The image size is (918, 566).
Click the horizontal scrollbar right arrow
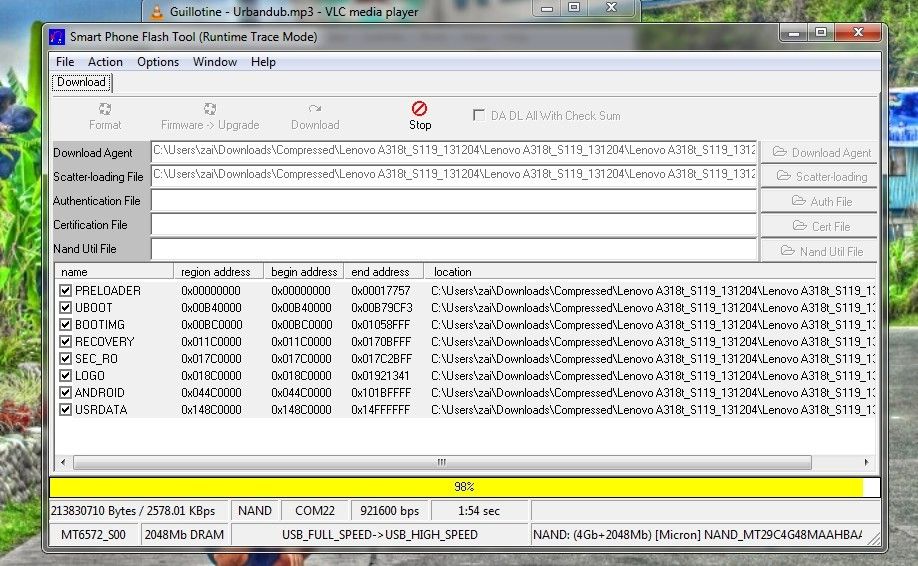868,463
